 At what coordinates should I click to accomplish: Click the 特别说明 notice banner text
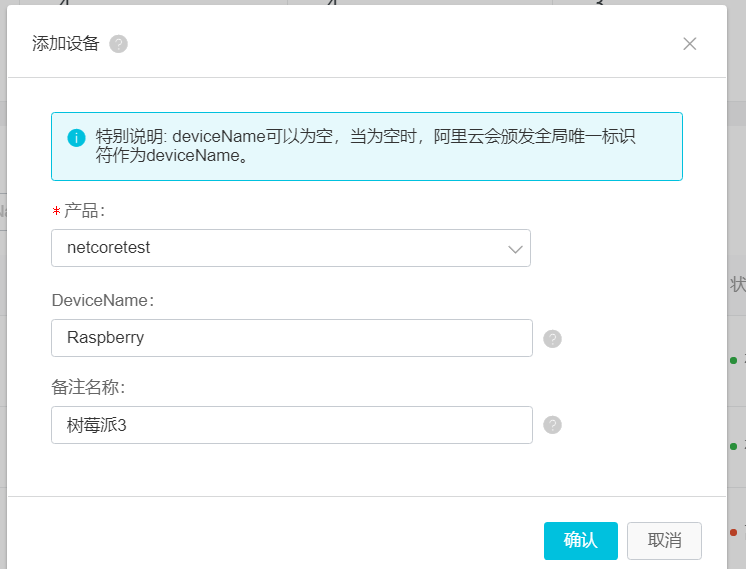(x=365, y=146)
